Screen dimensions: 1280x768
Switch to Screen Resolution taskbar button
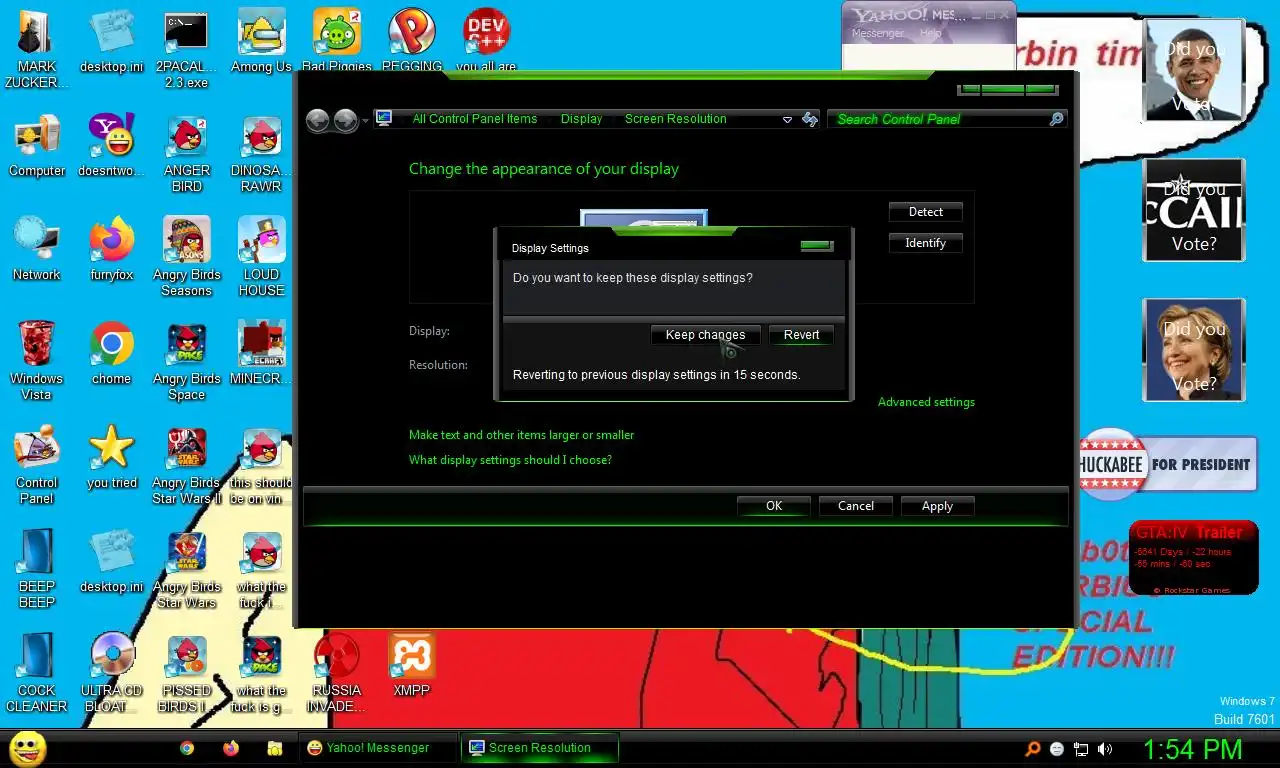(x=539, y=748)
